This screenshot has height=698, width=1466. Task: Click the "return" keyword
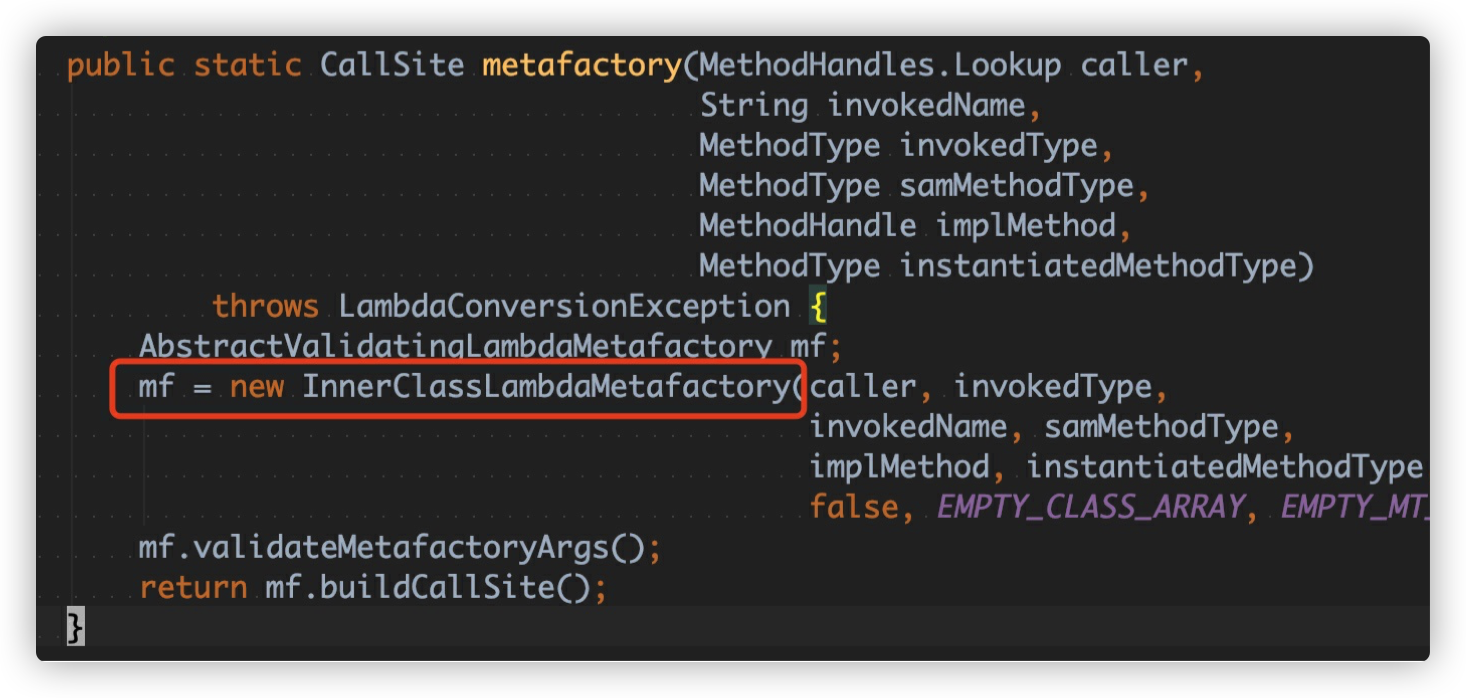193,587
